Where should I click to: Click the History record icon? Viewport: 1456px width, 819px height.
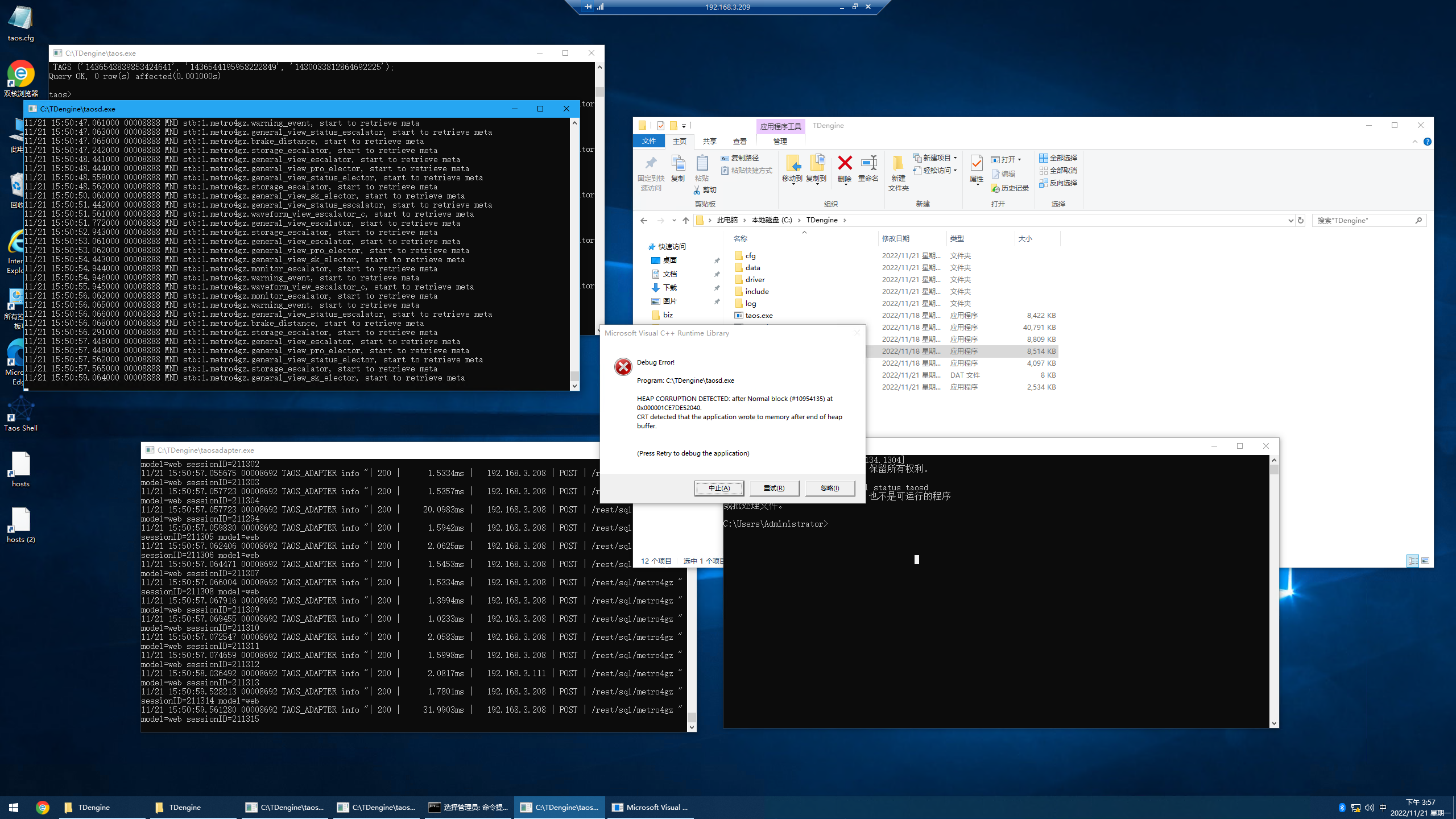tap(995, 188)
